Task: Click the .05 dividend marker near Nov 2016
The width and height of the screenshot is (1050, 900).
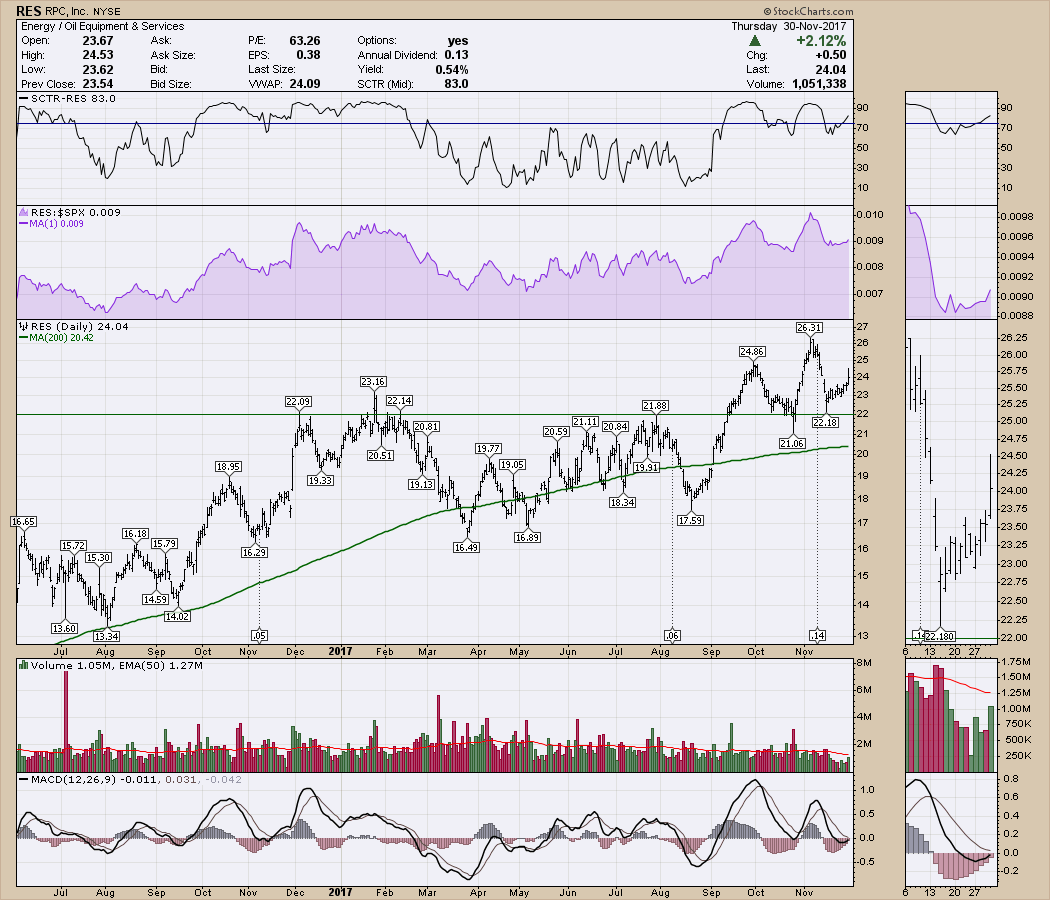Action: point(259,635)
